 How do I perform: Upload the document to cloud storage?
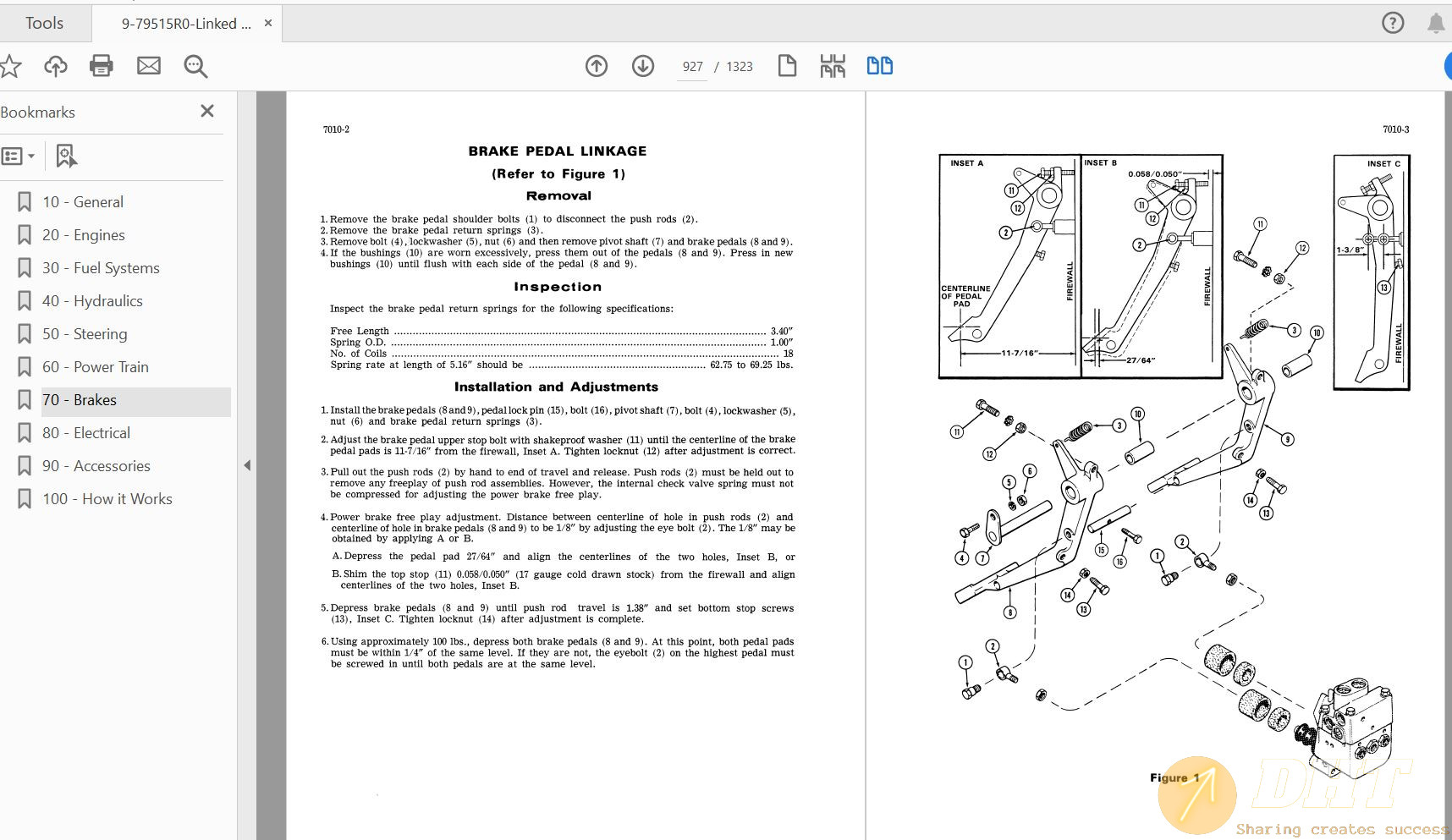[56, 66]
